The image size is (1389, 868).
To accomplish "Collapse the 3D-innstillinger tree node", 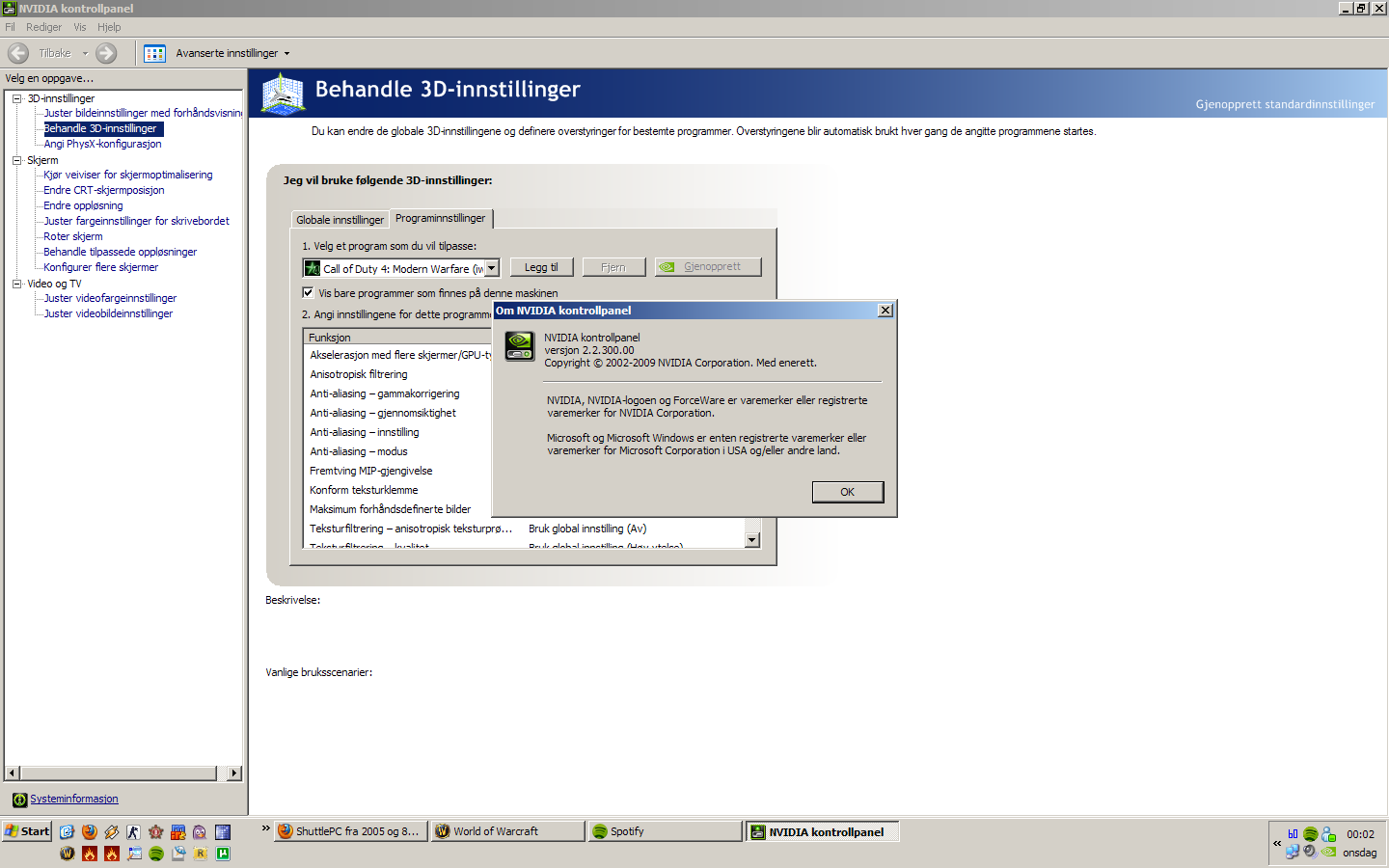I will click(x=16, y=98).
